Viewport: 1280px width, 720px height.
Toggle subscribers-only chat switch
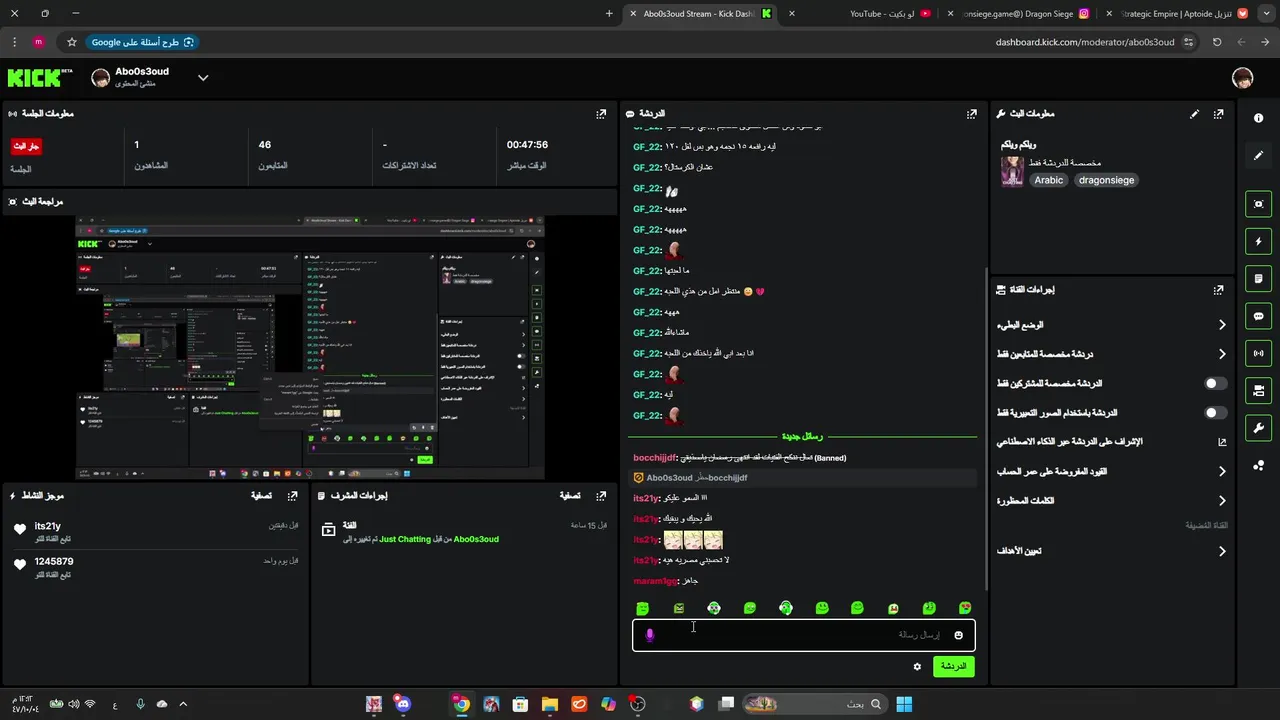coord(1215,383)
